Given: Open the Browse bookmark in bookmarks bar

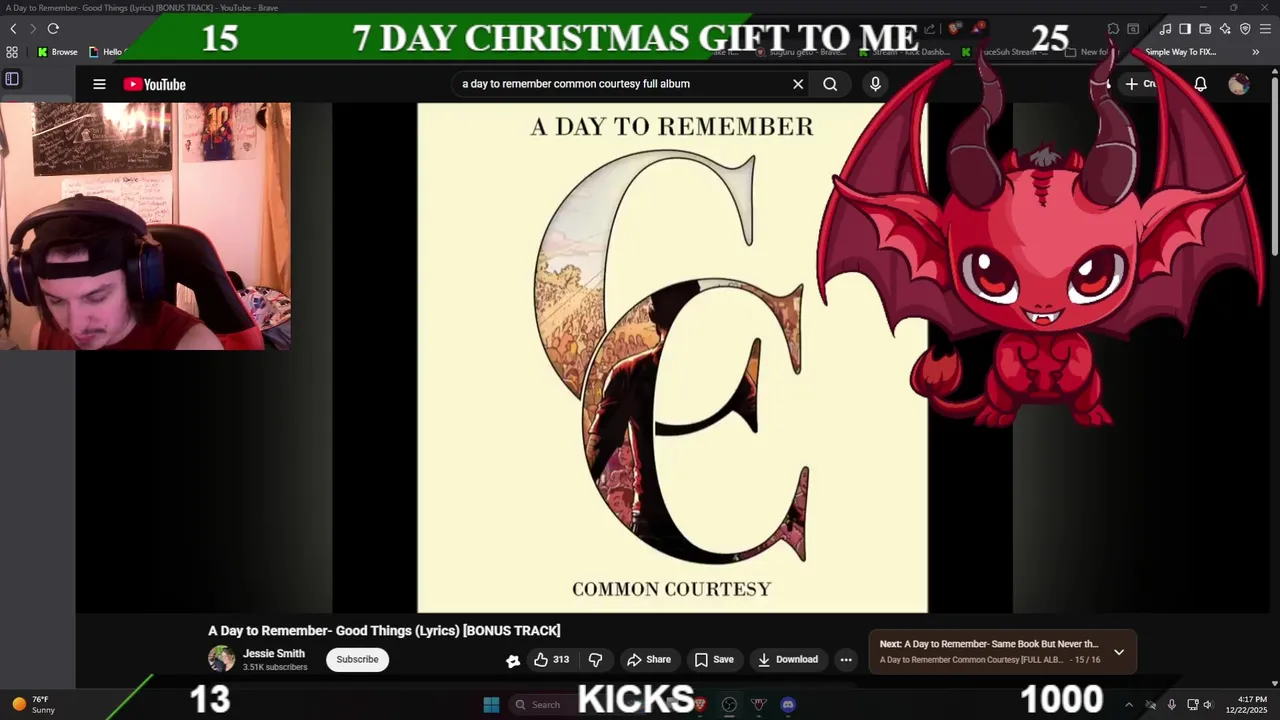Looking at the screenshot, I should tap(57, 52).
